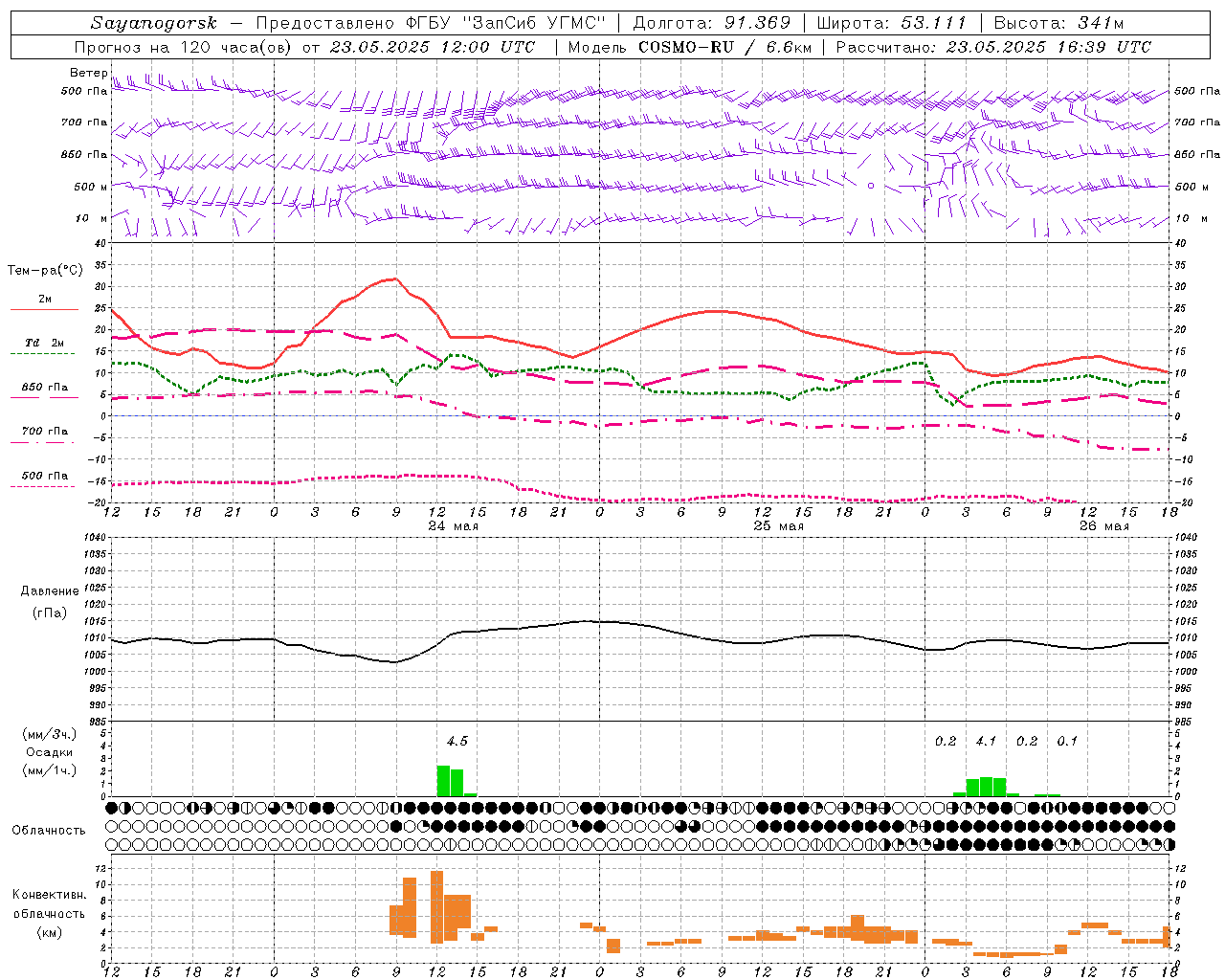
Task: Click the latitude value "Широта: 53.111"
Action: click(x=892, y=23)
